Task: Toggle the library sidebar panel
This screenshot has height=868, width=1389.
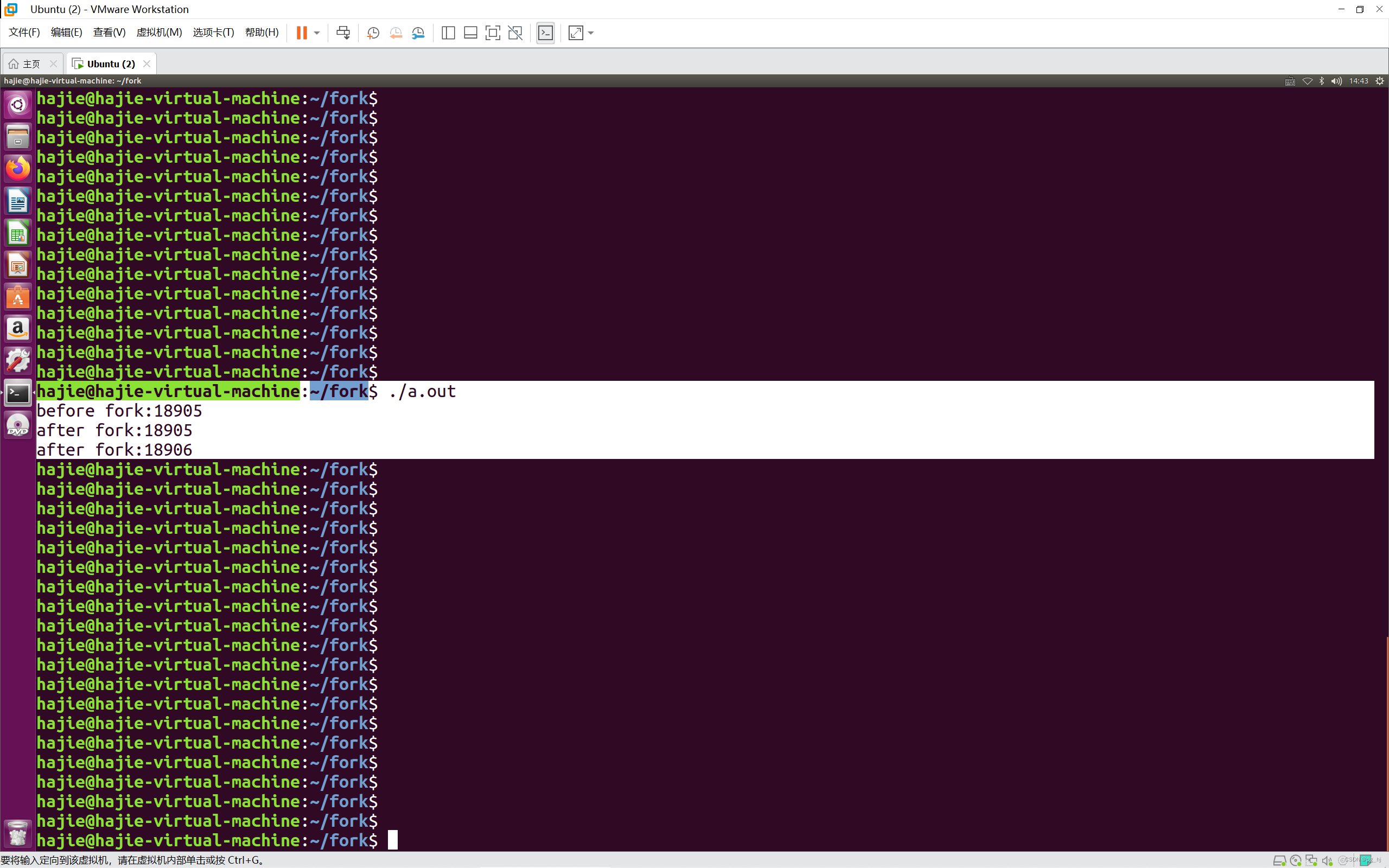Action: 448,33
